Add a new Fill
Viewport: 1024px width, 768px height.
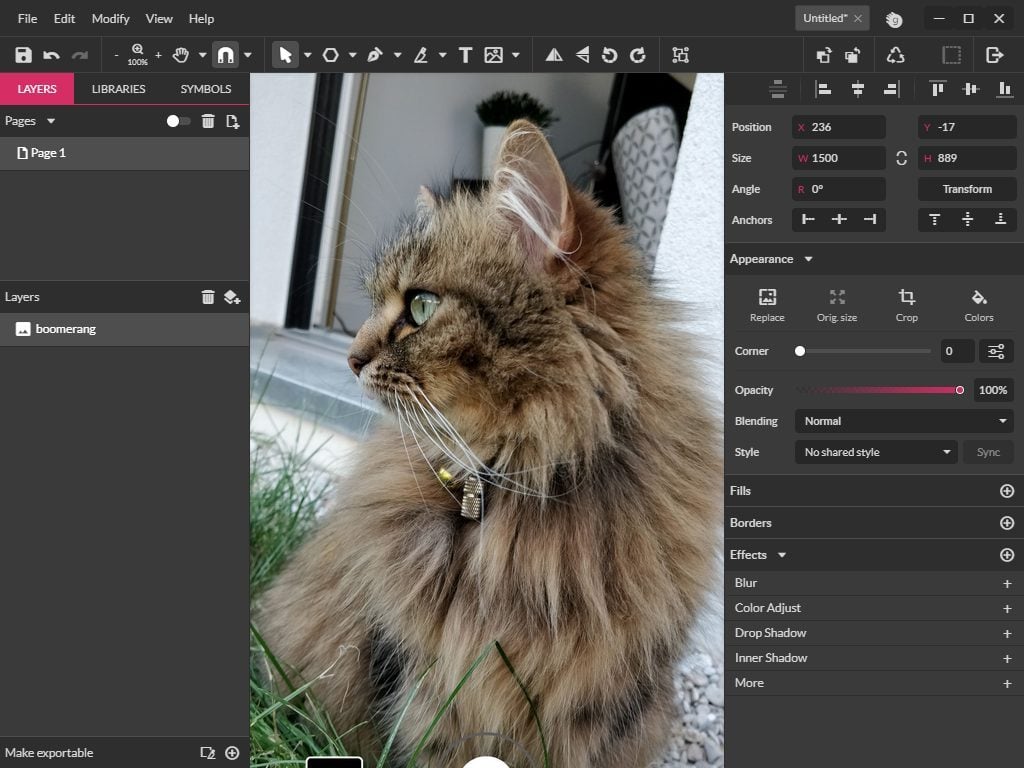tap(1007, 491)
